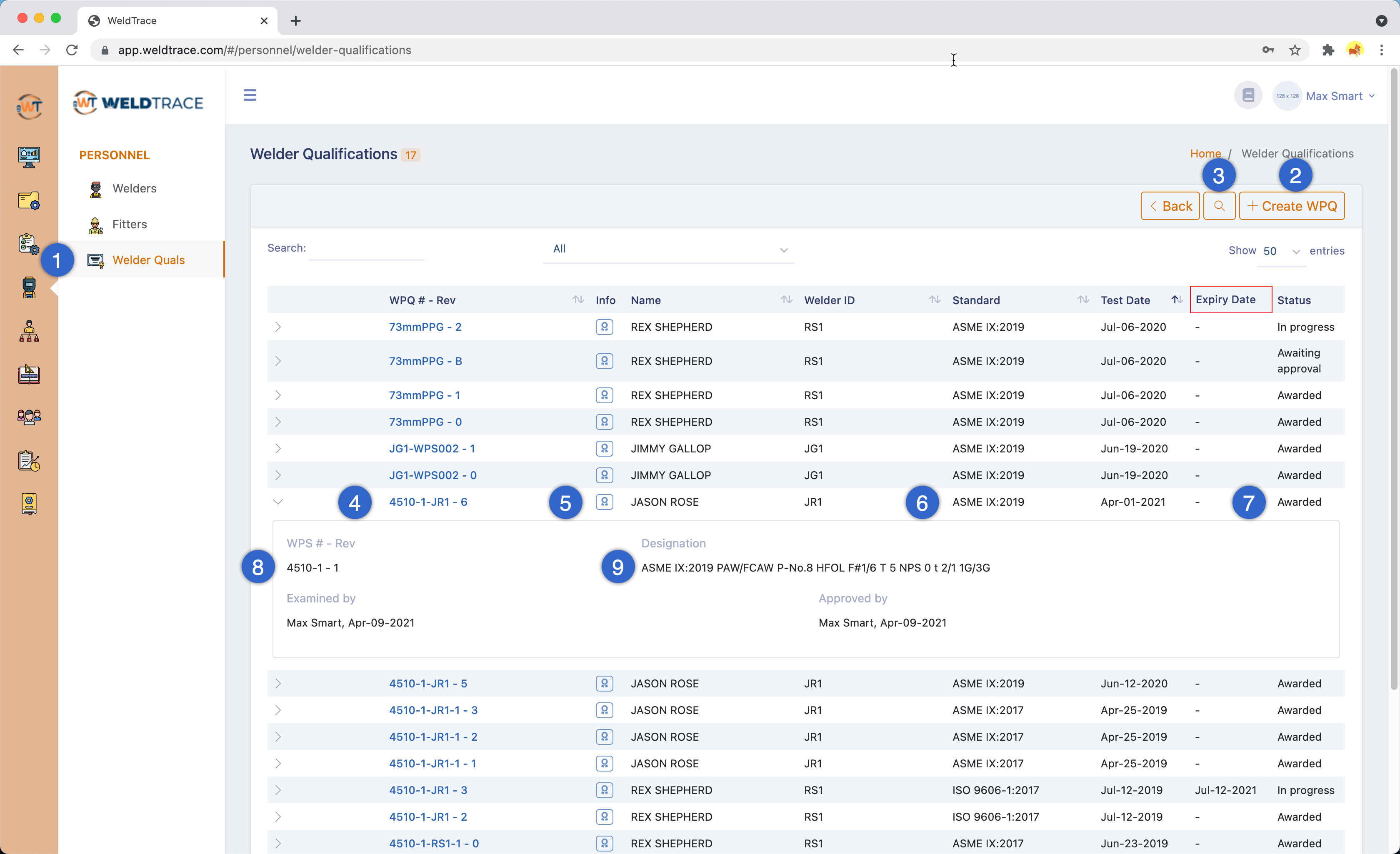Click the info icon for JASON ROSE 4510-1-JR1 - 6
1400x854 pixels.
point(604,502)
